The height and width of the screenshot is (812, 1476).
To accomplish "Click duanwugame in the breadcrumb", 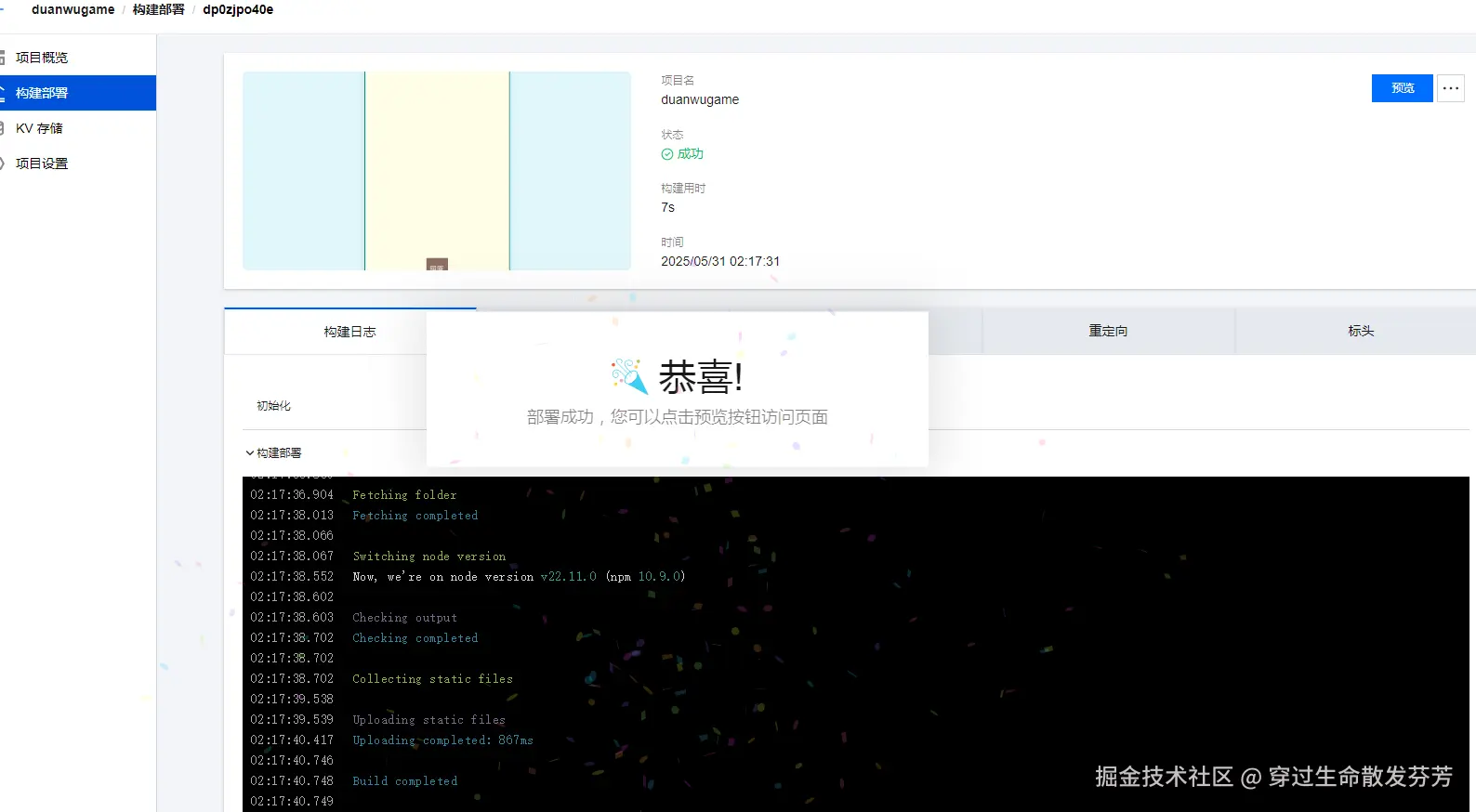I will (x=73, y=9).
